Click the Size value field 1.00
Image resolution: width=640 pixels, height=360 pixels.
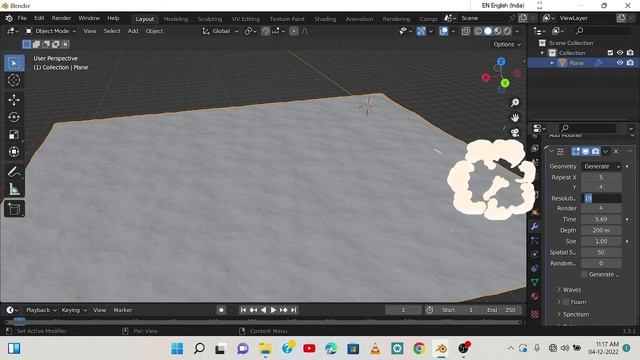point(601,241)
